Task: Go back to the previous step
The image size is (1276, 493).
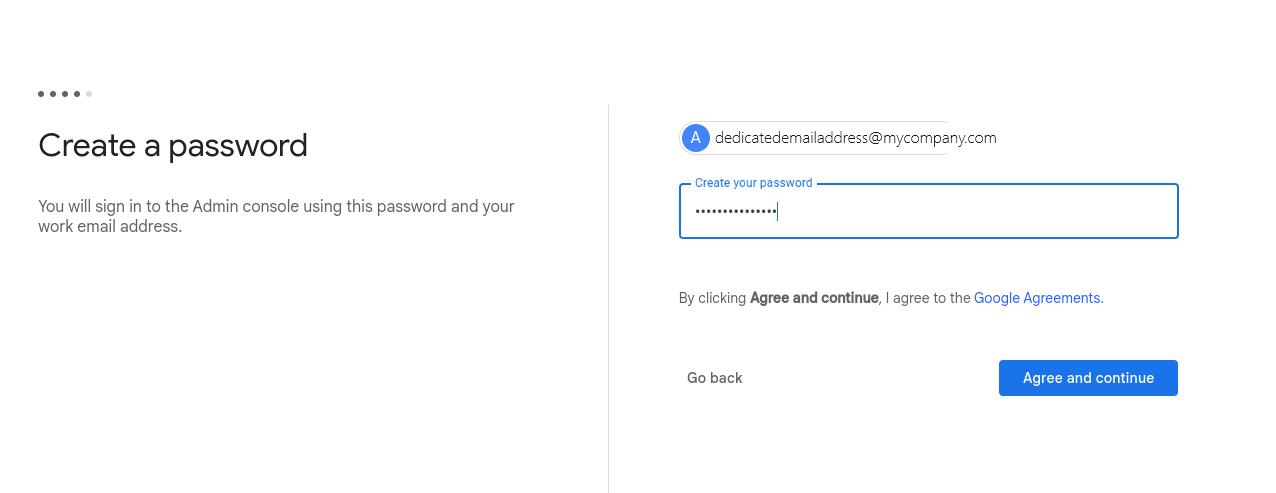Action: (x=715, y=378)
